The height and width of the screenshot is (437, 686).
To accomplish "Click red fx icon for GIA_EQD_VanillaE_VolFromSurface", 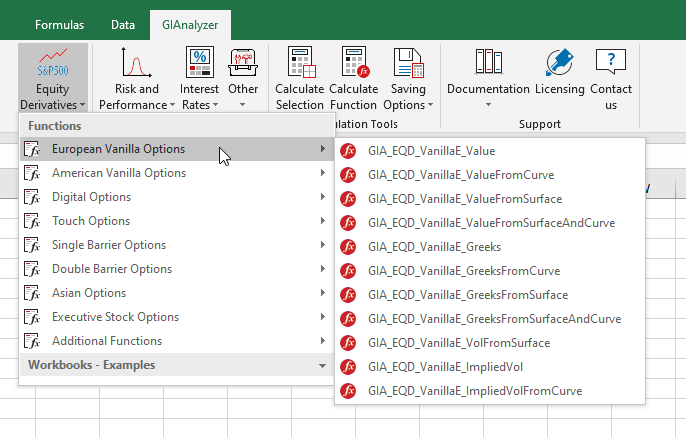I will (348, 343).
